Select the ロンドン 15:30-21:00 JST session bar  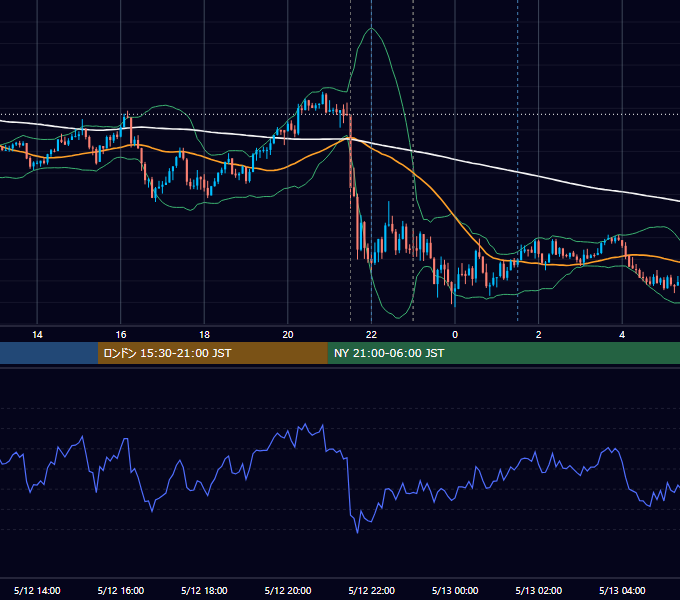212,353
